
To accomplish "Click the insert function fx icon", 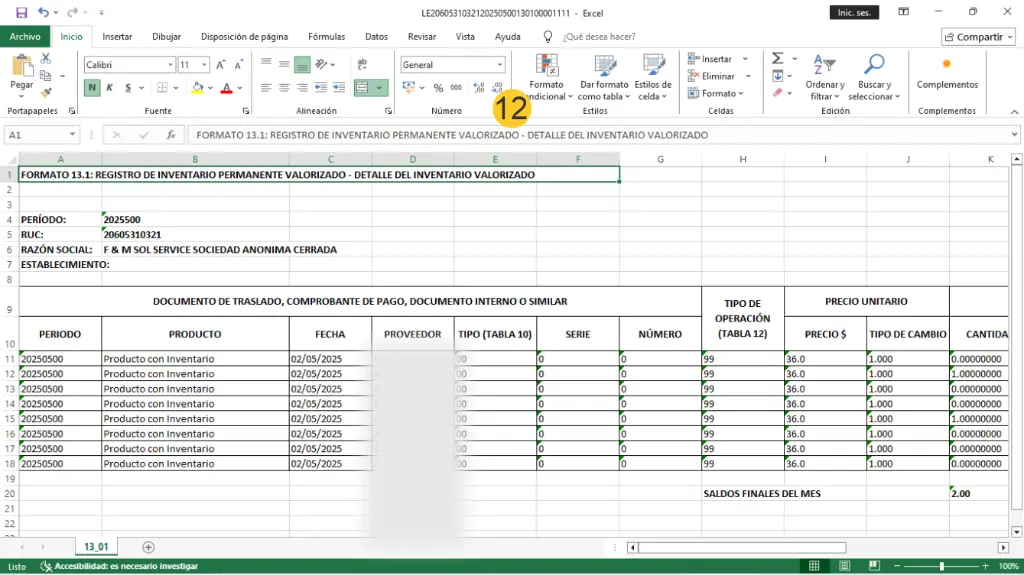I will coord(171,135).
